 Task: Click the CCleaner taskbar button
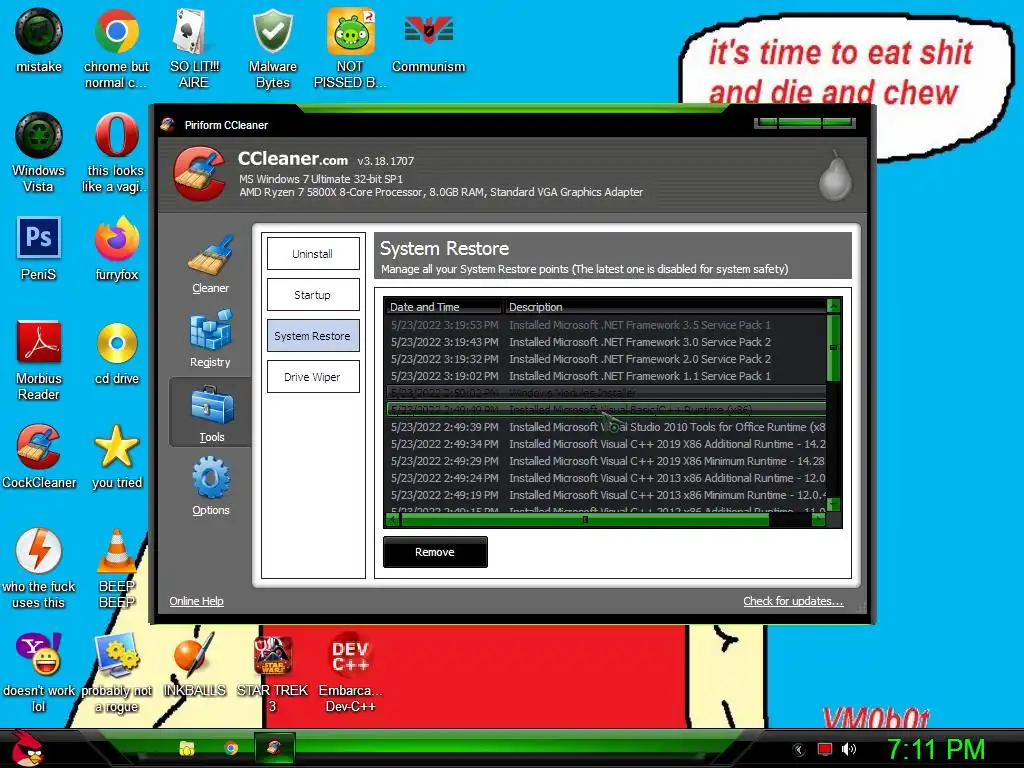pos(274,748)
